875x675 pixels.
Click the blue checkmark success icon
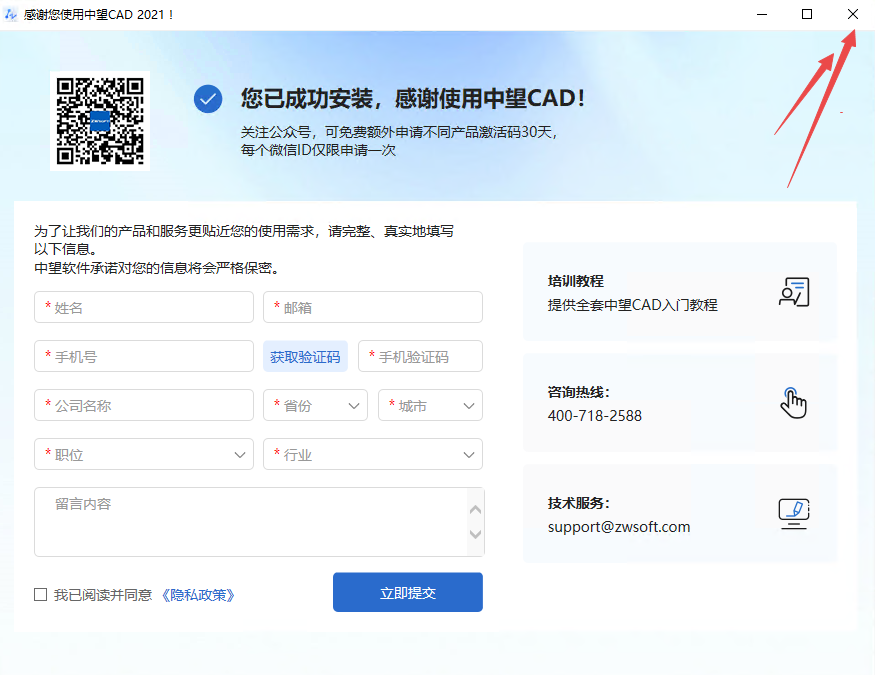pyautogui.click(x=208, y=99)
